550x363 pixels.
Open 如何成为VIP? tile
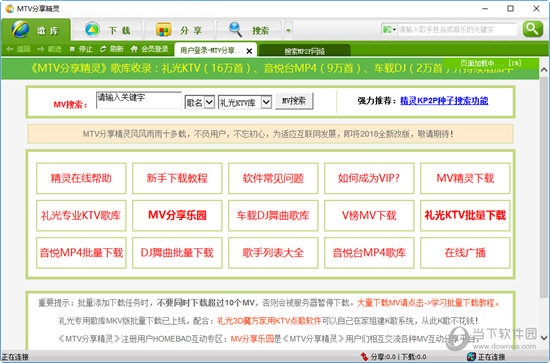pyautogui.click(x=369, y=178)
